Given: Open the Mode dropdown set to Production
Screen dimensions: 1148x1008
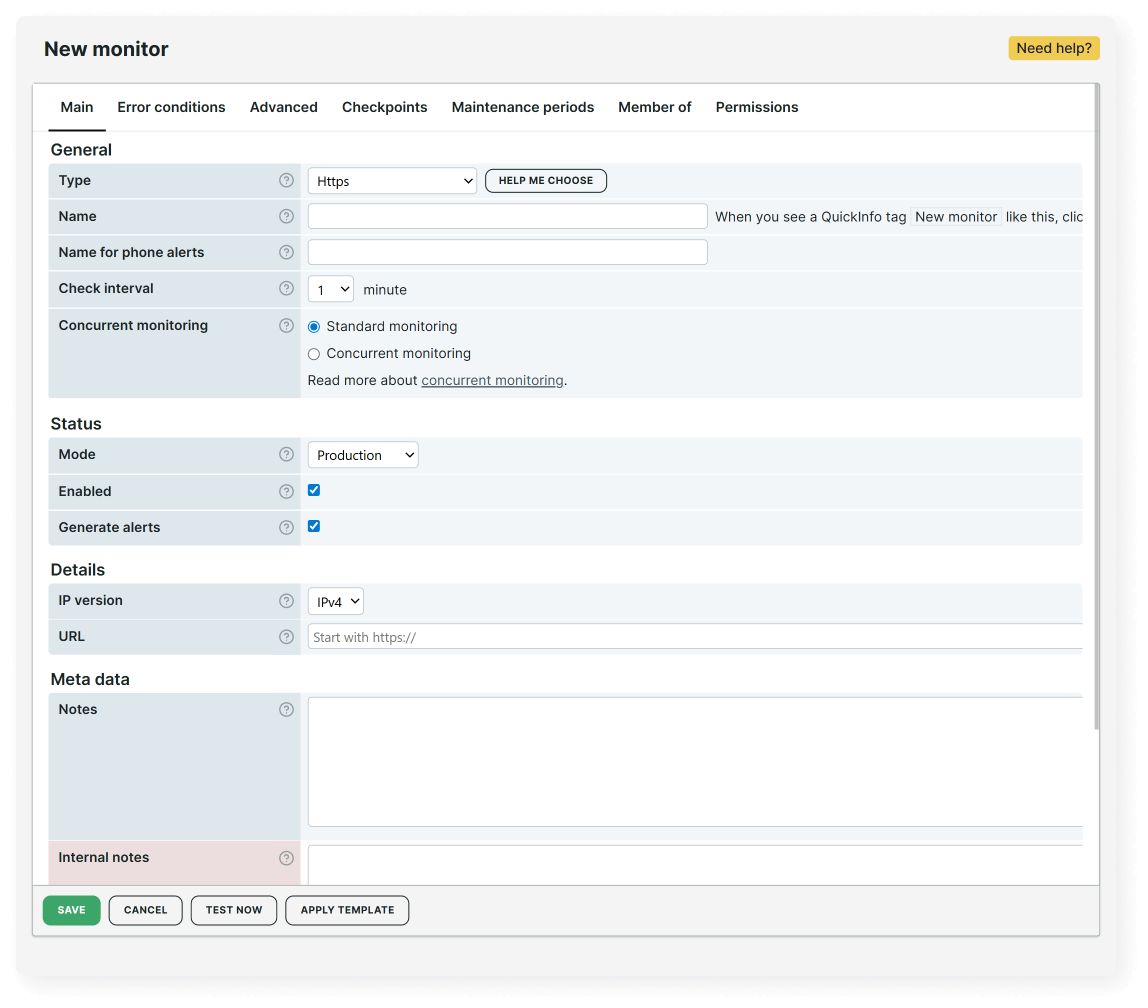Looking at the screenshot, I should [x=362, y=454].
